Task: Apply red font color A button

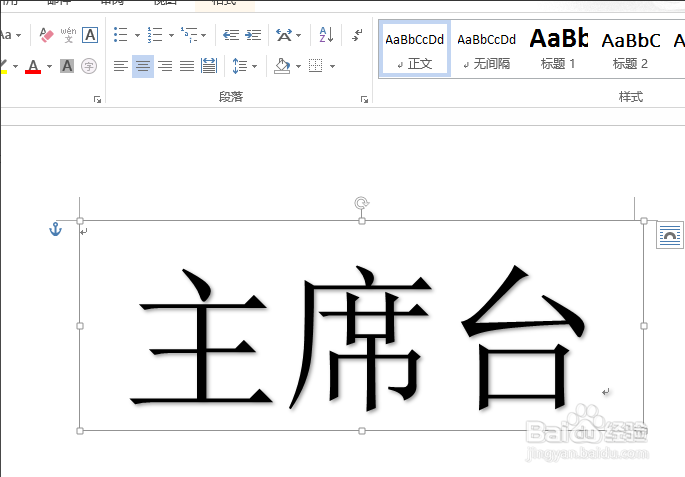Action: (33, 66)
